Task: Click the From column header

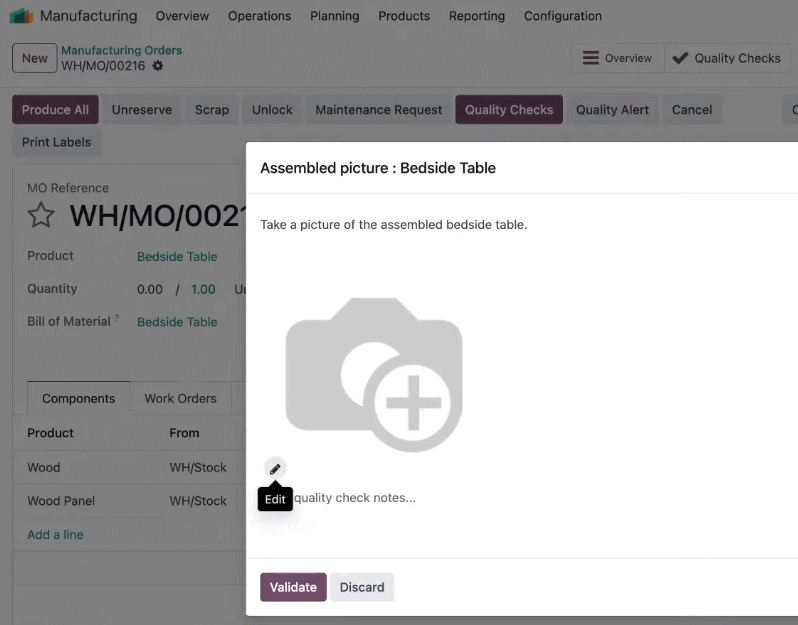Action: [x=184, y=433]
